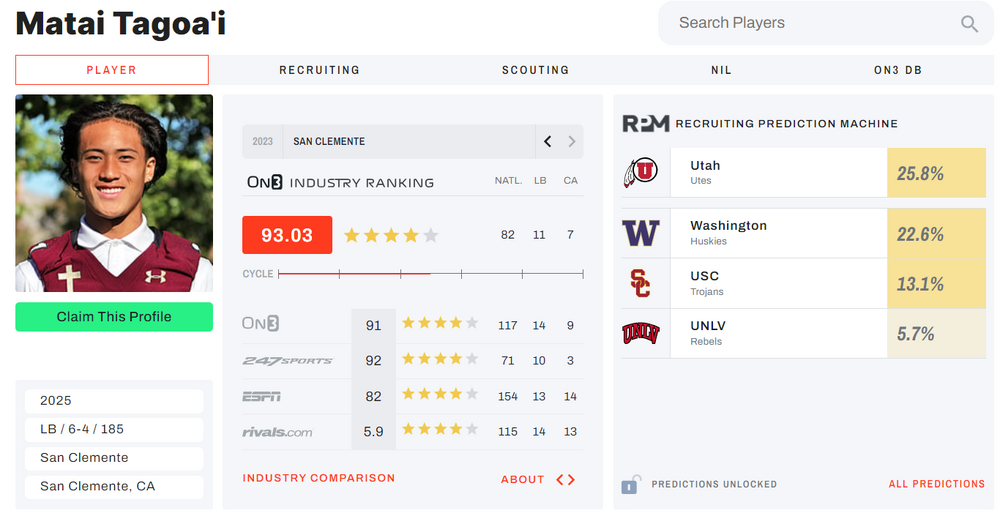Click the ESPN logo

tap(261, 396)
